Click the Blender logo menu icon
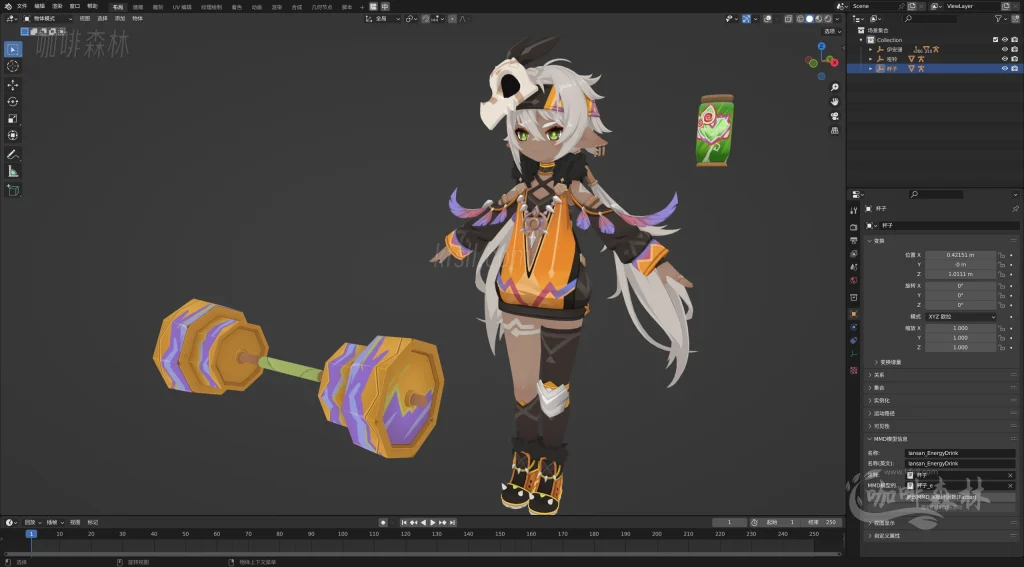 click(8, 7)
